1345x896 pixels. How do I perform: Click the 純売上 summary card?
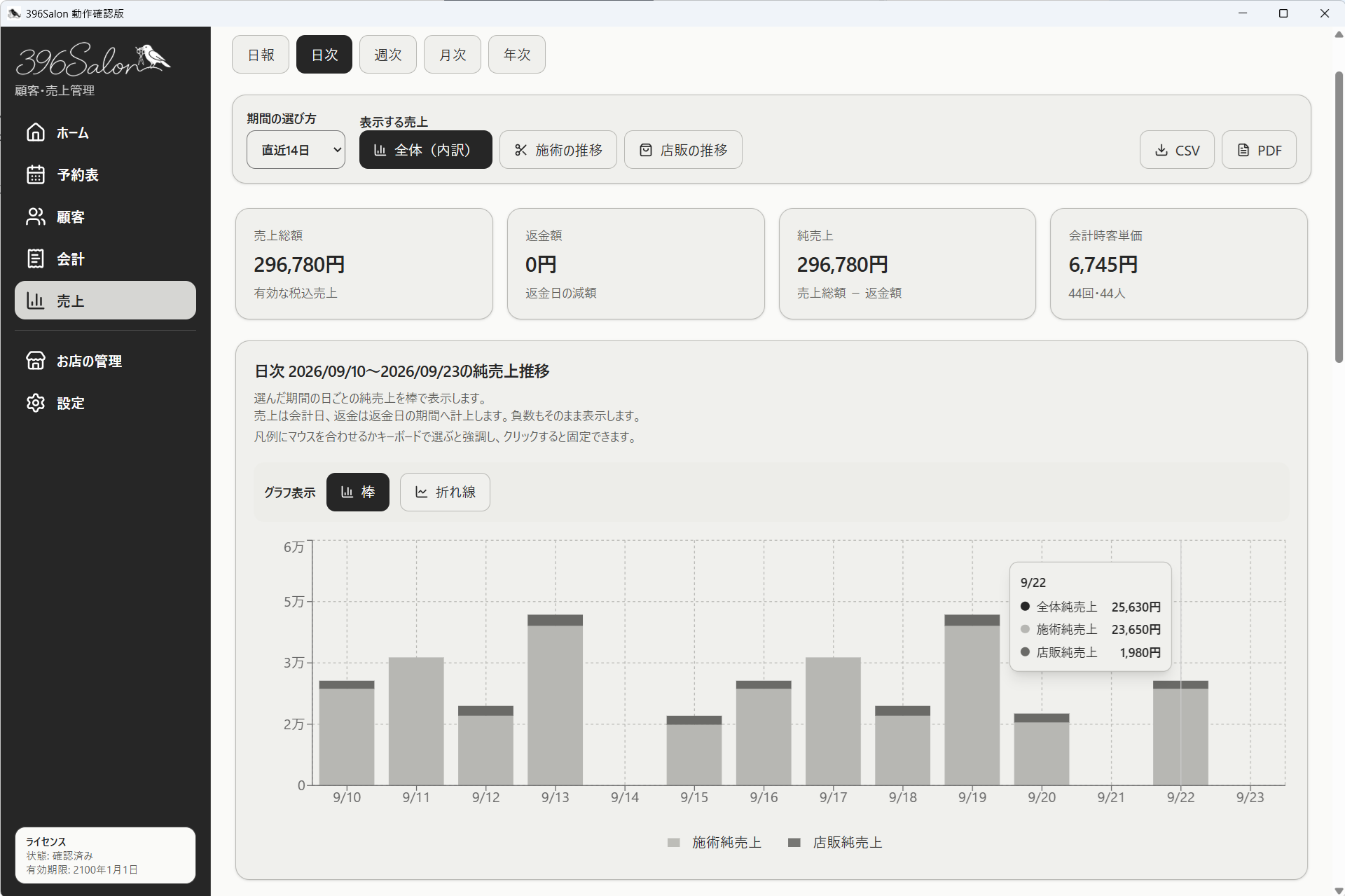(x=907, y=263)
